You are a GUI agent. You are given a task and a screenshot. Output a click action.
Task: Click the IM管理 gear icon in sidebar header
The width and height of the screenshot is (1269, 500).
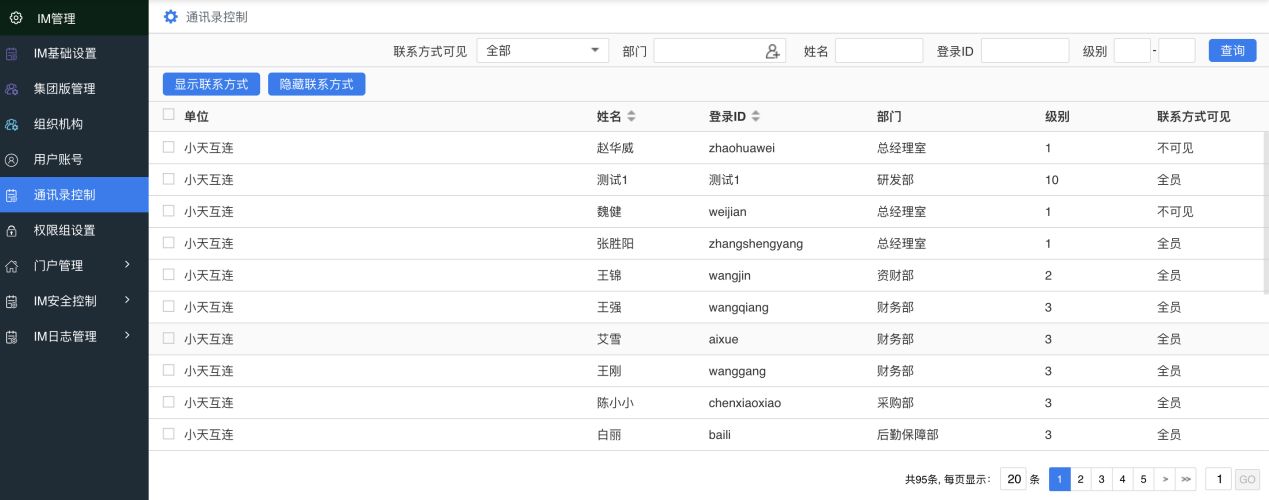(x=15, y=17)
